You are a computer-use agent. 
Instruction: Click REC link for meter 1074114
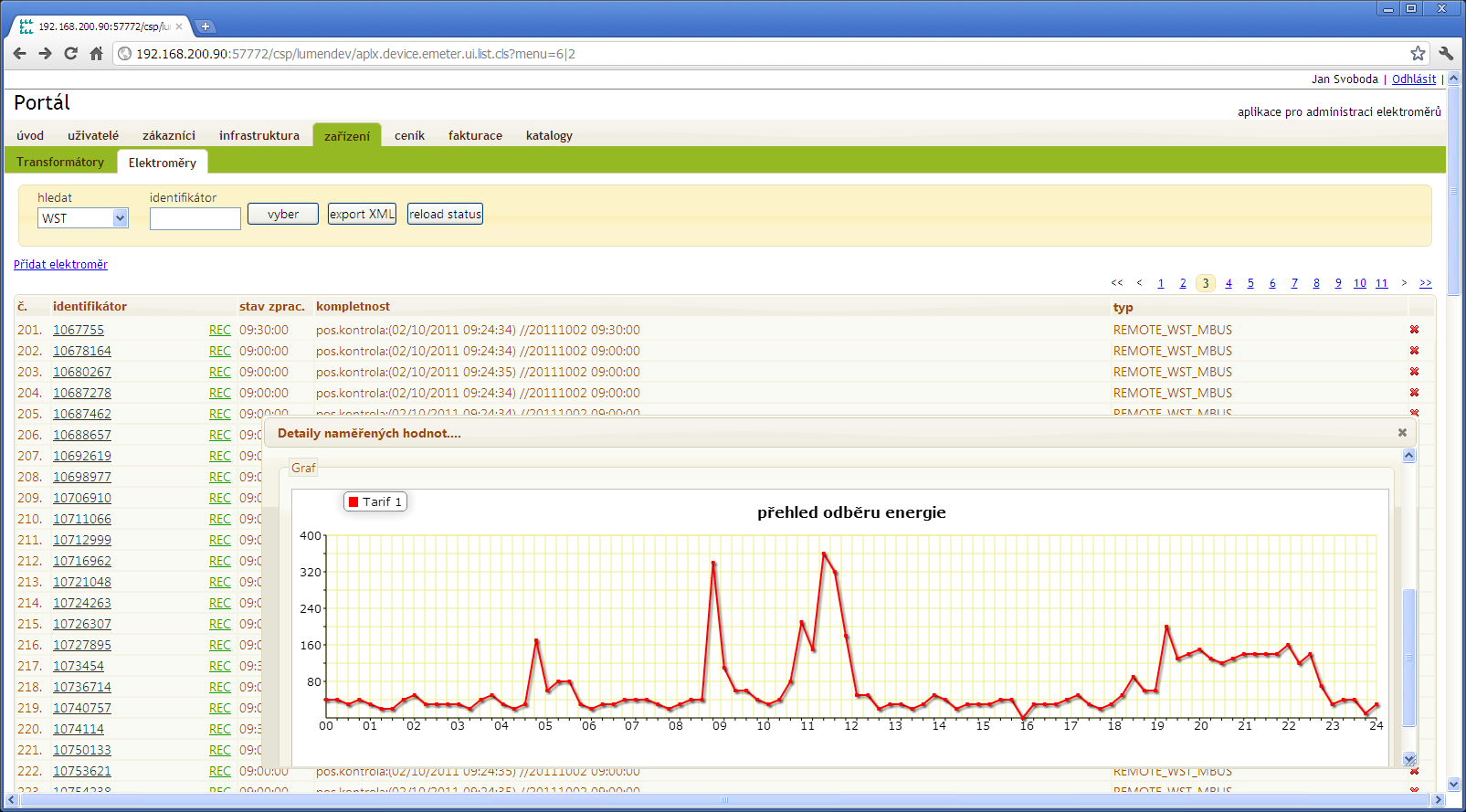220,729
